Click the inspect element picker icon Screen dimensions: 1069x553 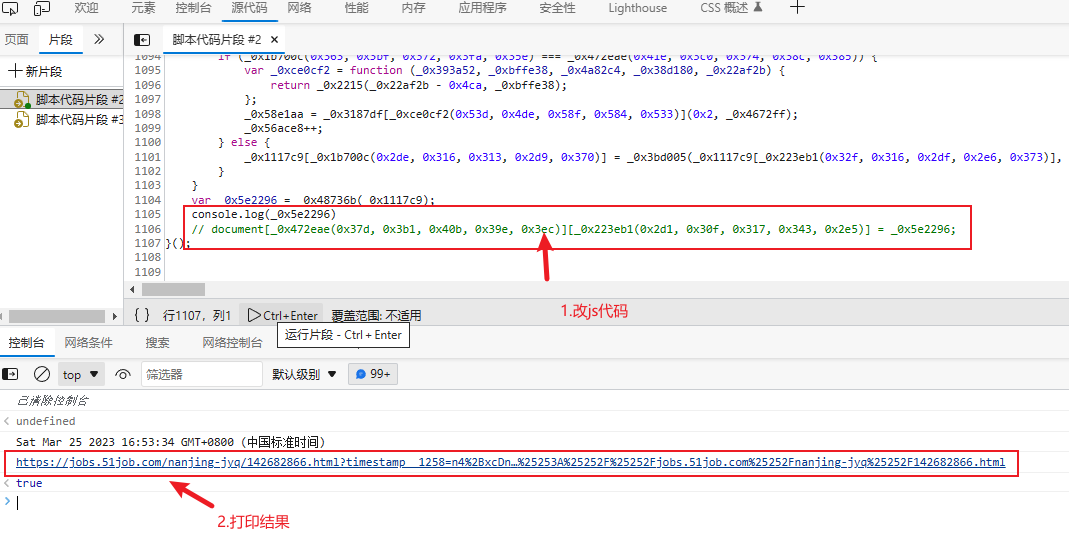coord(12,8)
